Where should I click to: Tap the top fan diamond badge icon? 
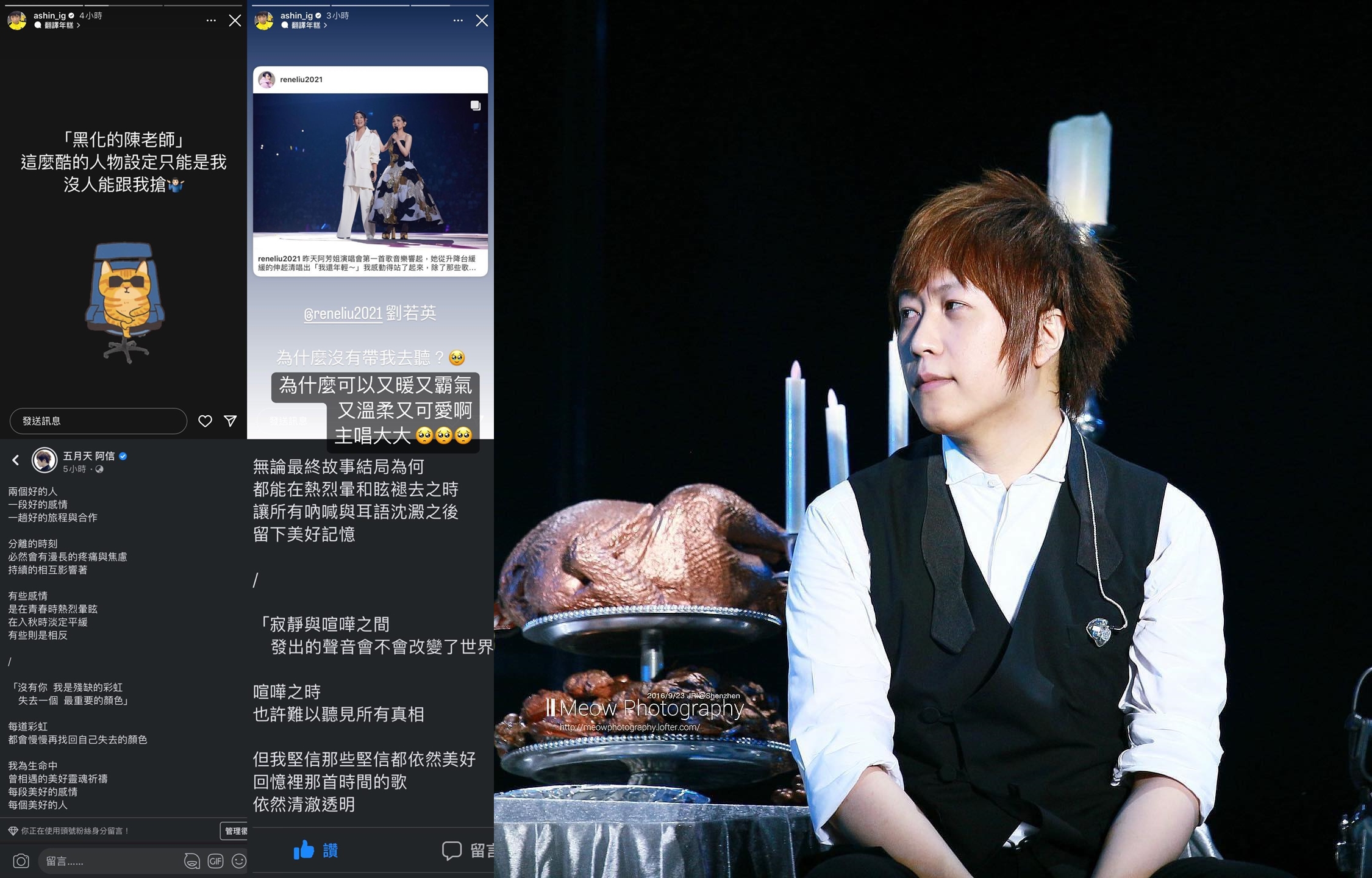click(x=13, y=830)
